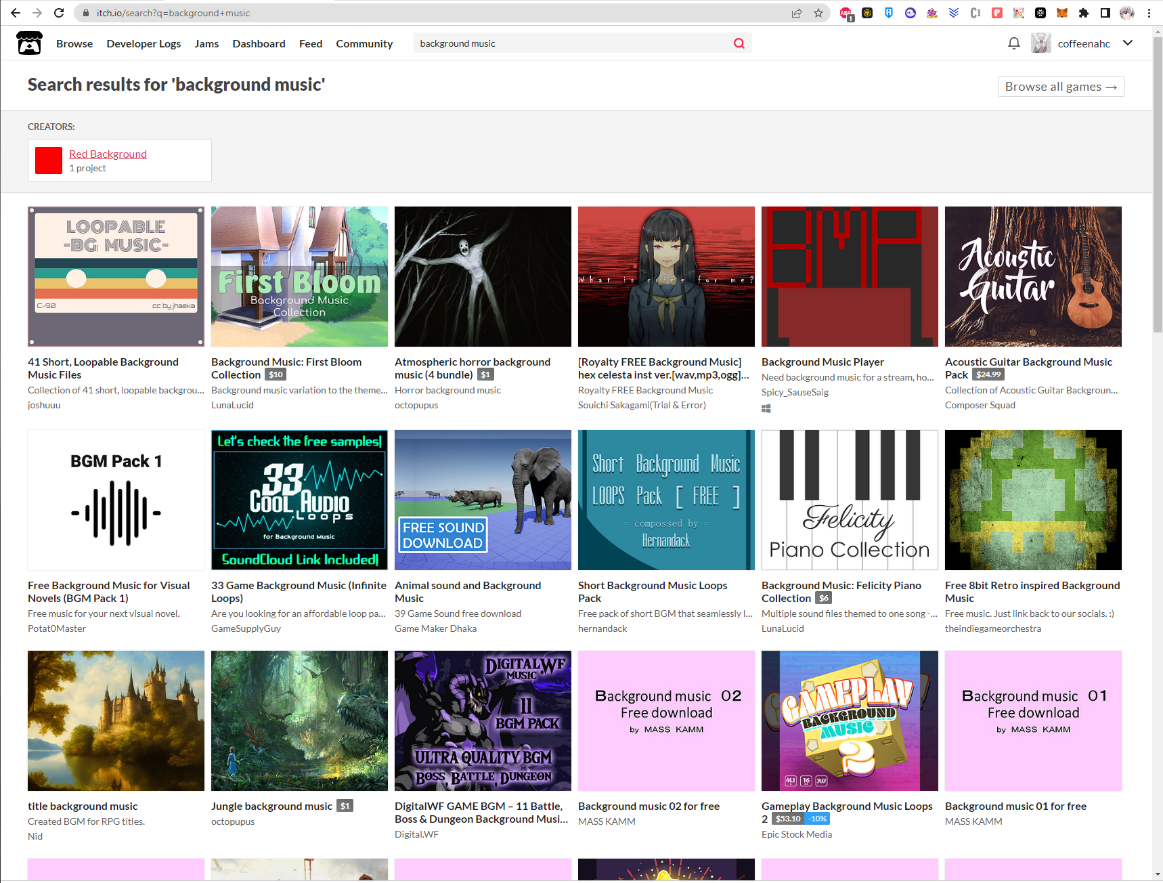Reload the page

[59, 13]
